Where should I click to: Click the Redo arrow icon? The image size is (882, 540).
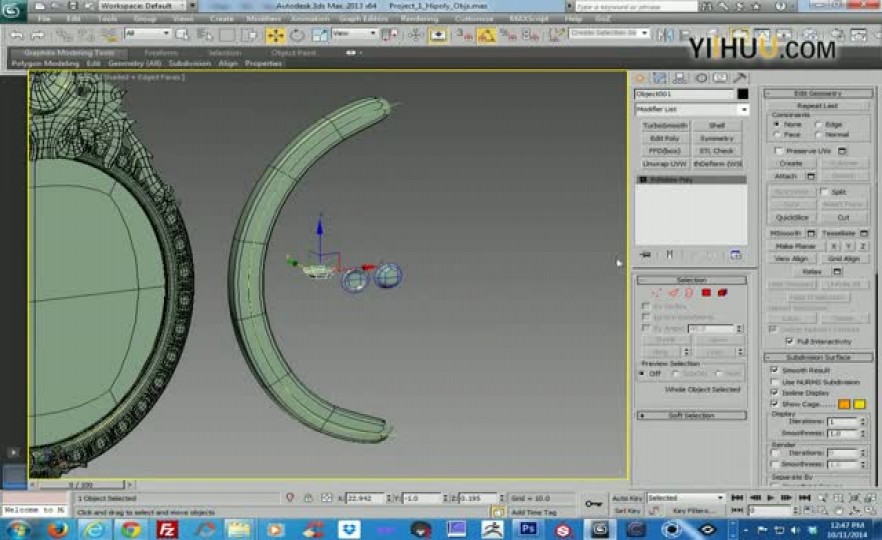[x=38, y=35]
